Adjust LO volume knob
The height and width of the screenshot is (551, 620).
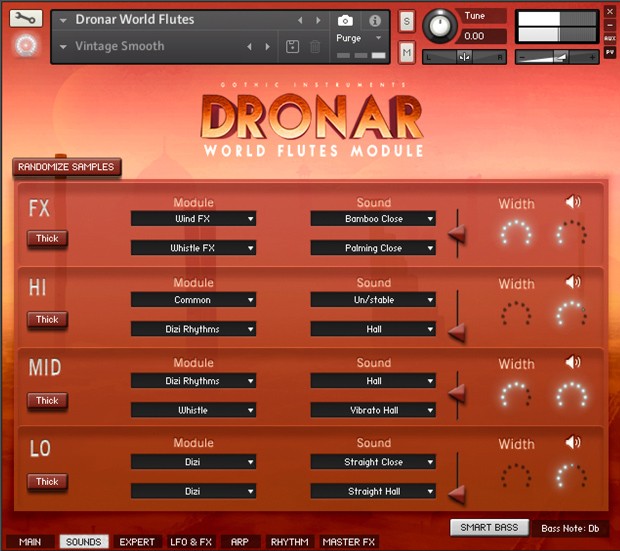pos(572,476)
